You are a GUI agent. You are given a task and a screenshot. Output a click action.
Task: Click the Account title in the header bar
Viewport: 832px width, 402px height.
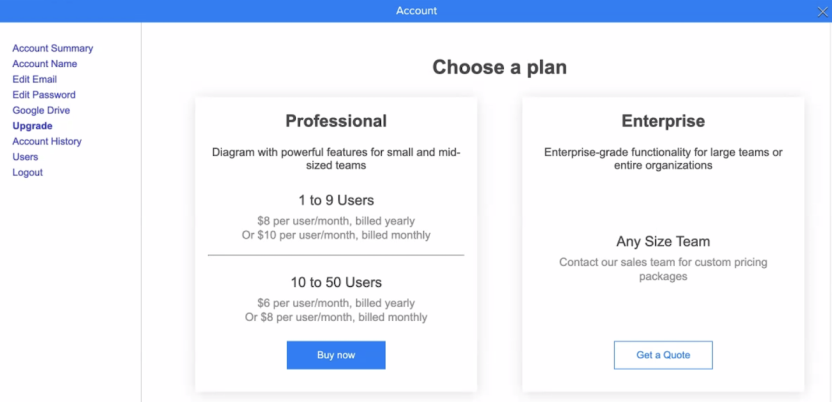pyautogui.click(x=416, y=11)
